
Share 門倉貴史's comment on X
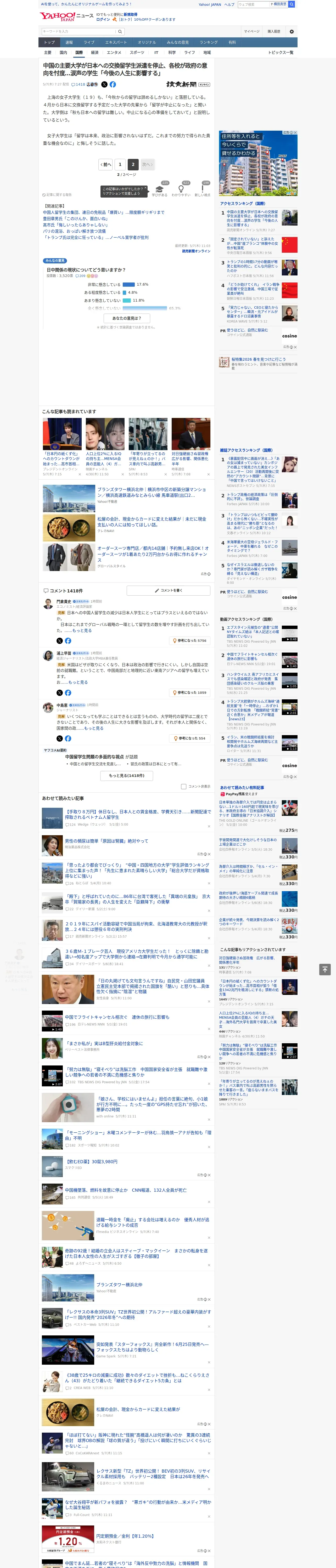pos(59,641)
